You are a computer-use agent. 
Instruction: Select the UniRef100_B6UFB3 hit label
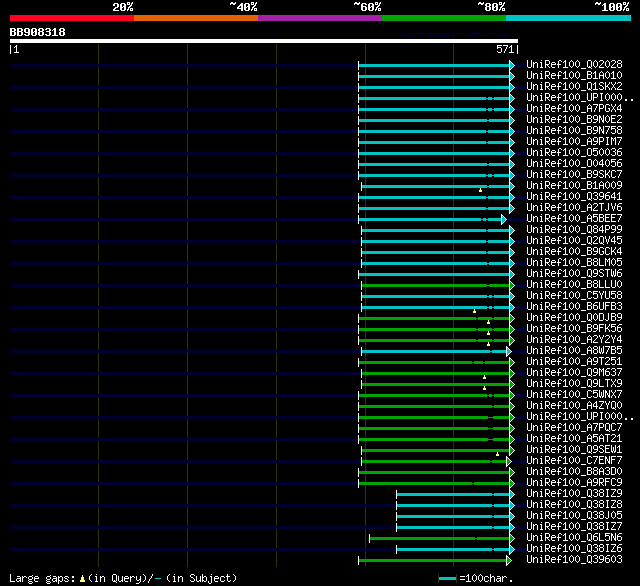[x=574, y=307]
